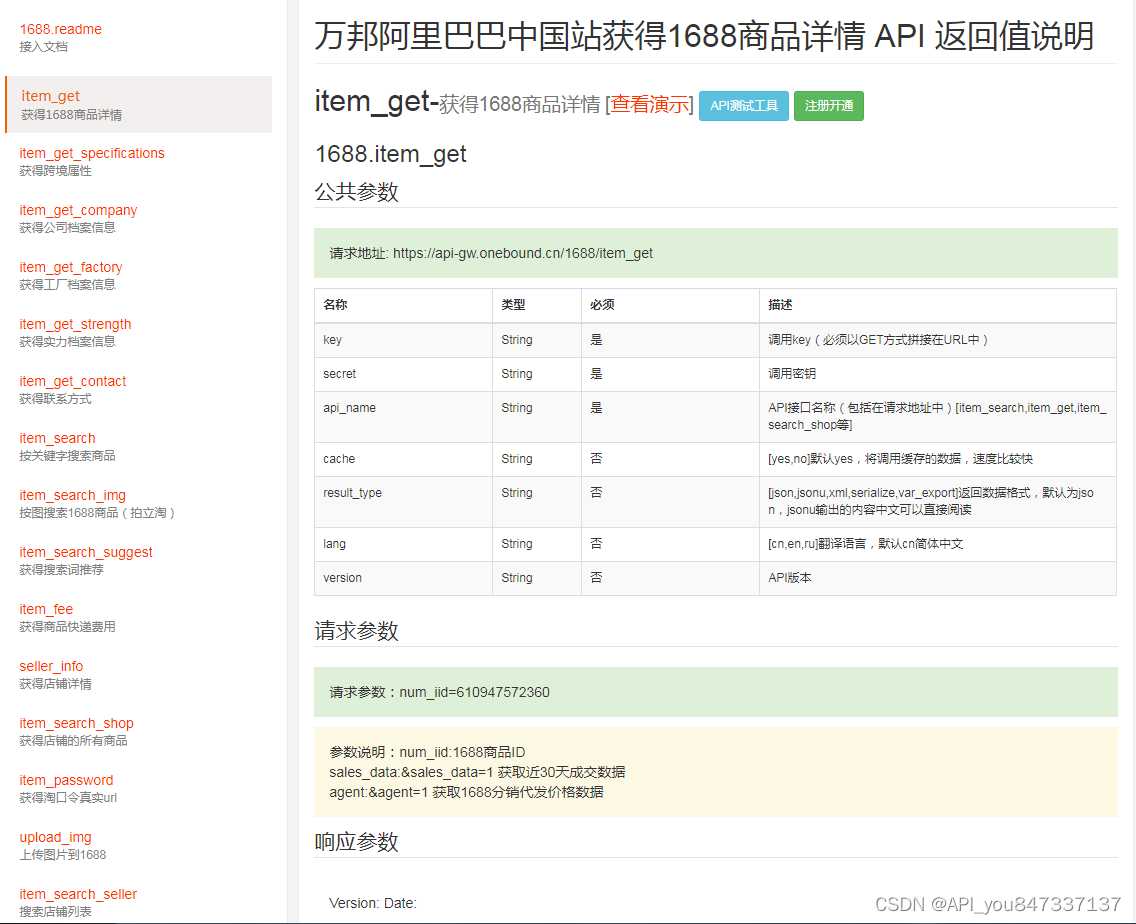The height and width of the screenshot is (924, 1136).
Task: Click the 公共参数 section heading
Action: pos(356,191)
